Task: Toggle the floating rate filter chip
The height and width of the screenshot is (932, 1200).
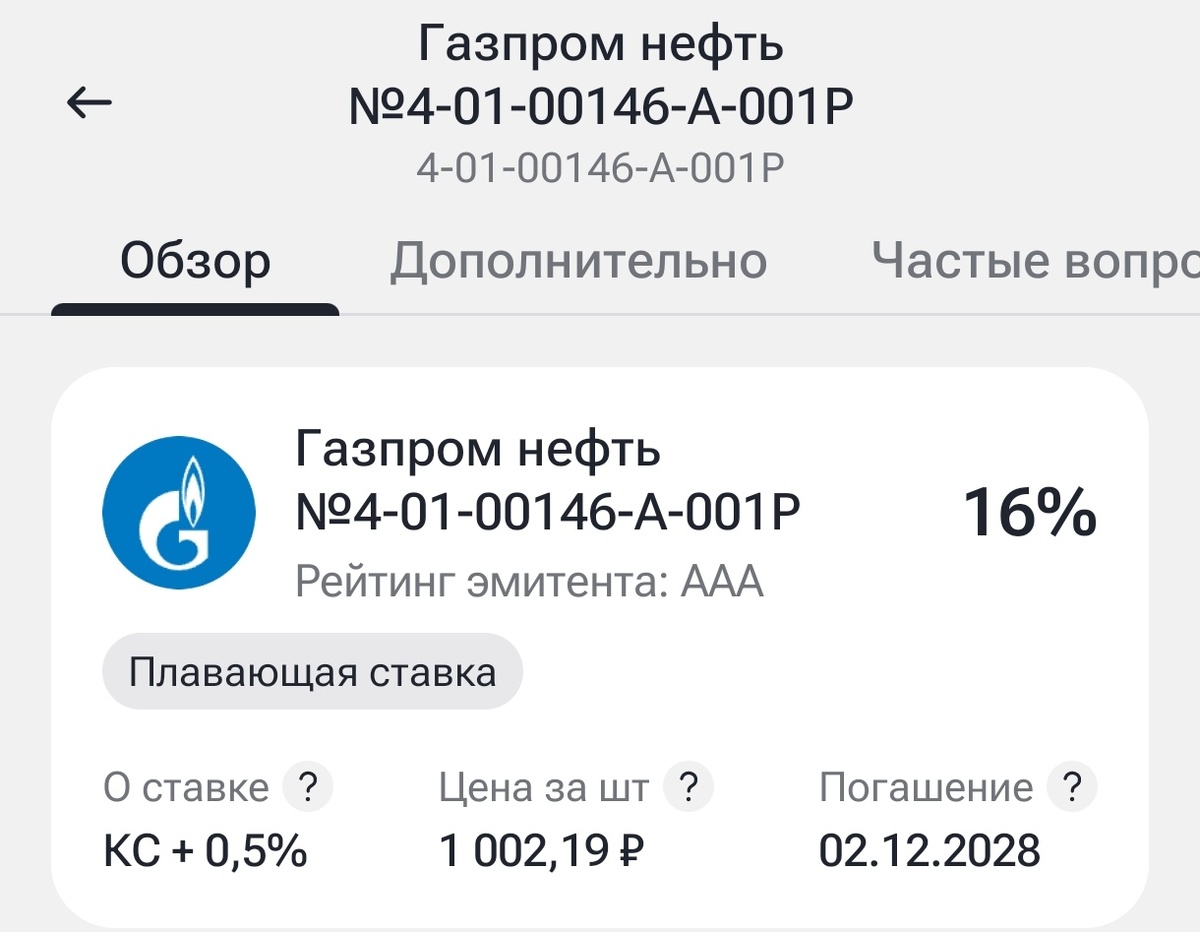Action: coord(312,672)
